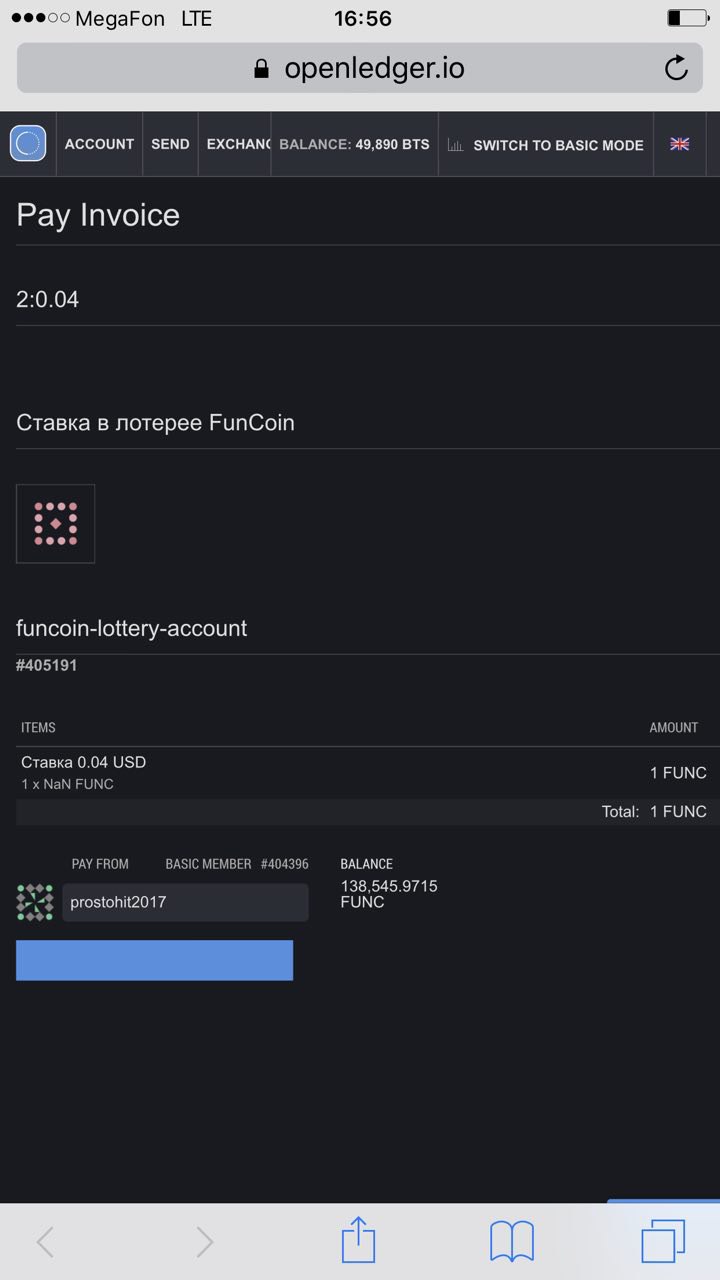
Task: Open the SEND tab
Action: tap(170, 144)
